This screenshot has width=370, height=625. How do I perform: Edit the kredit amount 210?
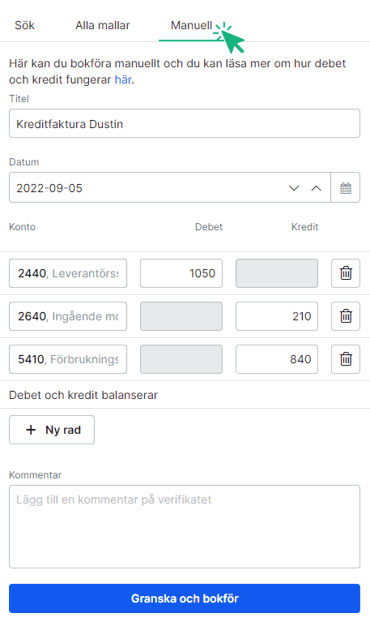coord(277,316)
